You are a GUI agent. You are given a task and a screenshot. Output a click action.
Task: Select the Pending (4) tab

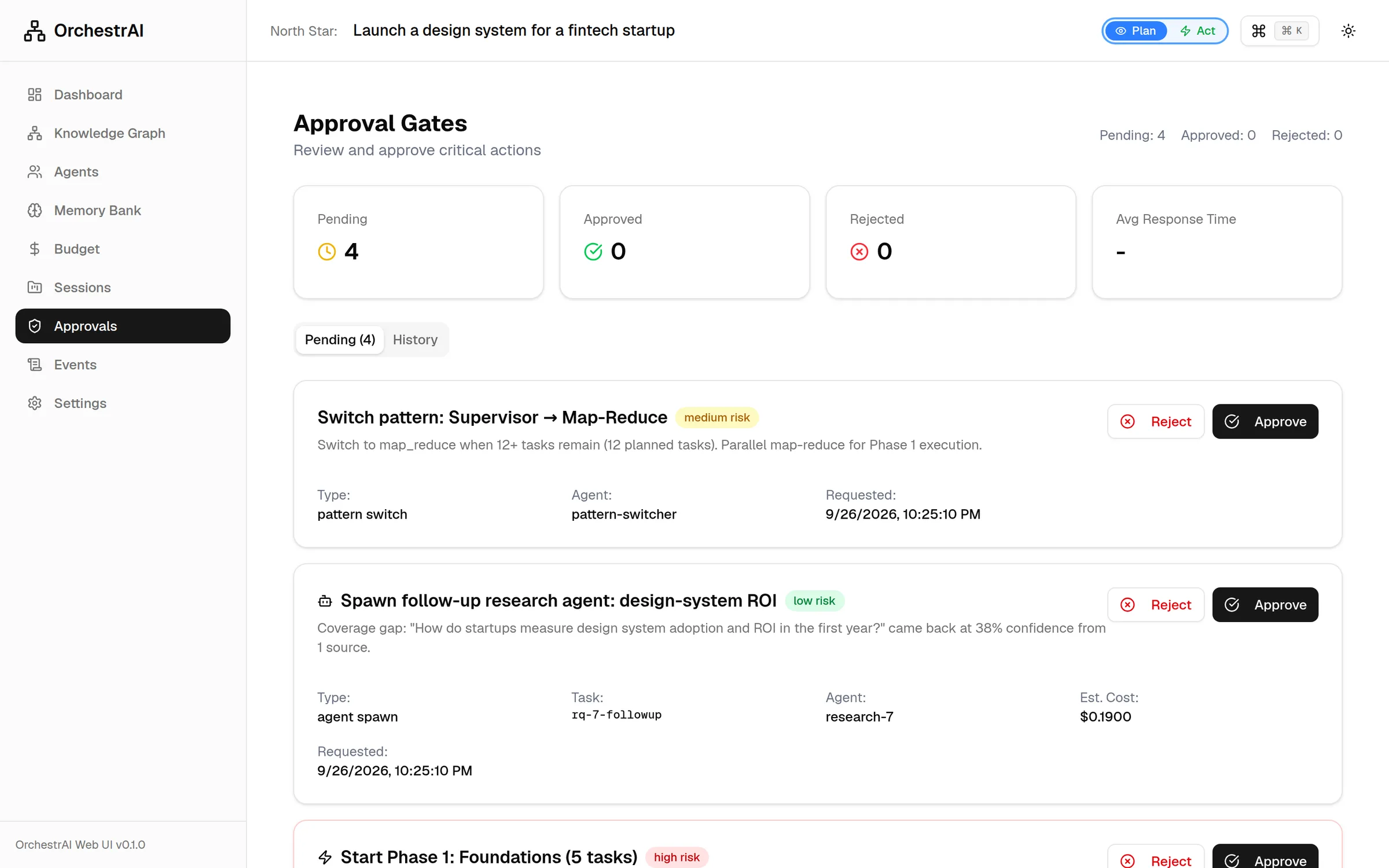pos(340,340)
